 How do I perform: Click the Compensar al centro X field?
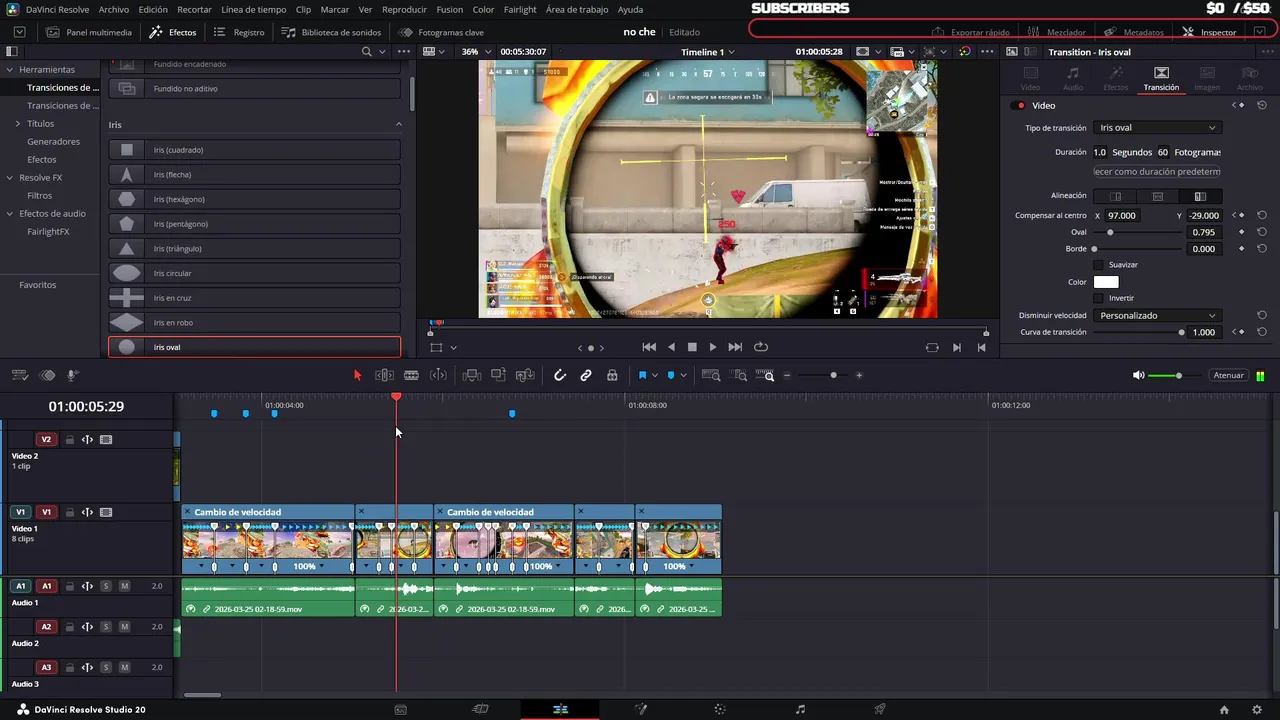click(1122, 215)
